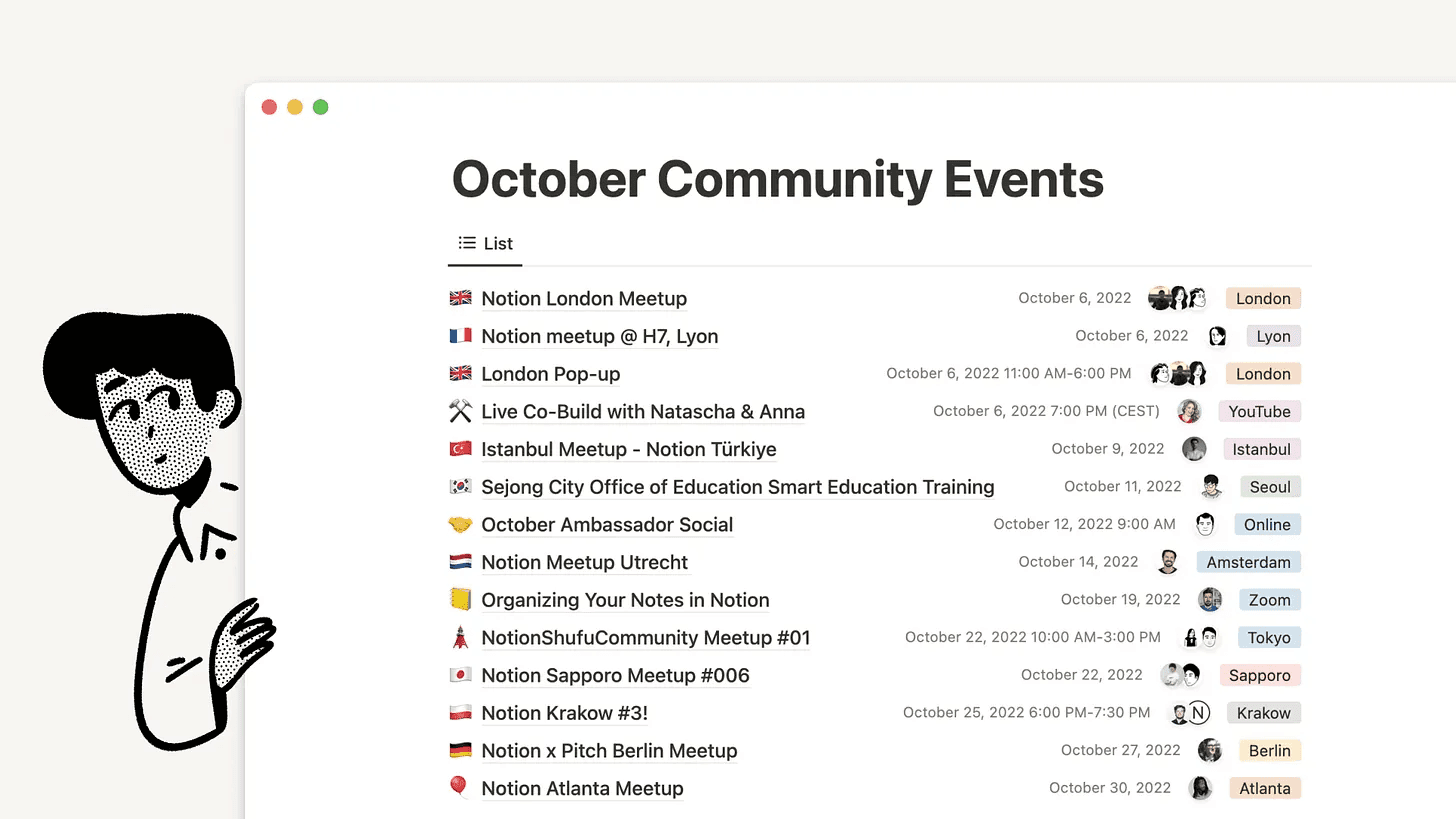Click the UK flag icon beside London Pop-up
This screenshot has height=819, width=1456.
click(460, 374)
